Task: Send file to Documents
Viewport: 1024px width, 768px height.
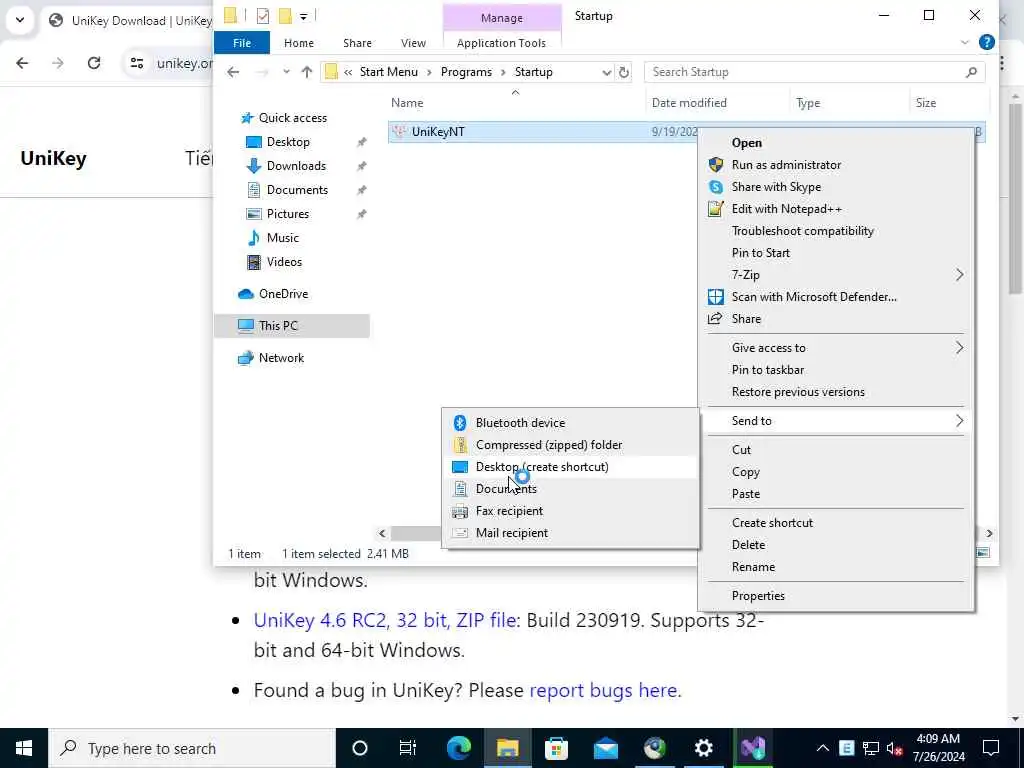Action: [570, 488]
